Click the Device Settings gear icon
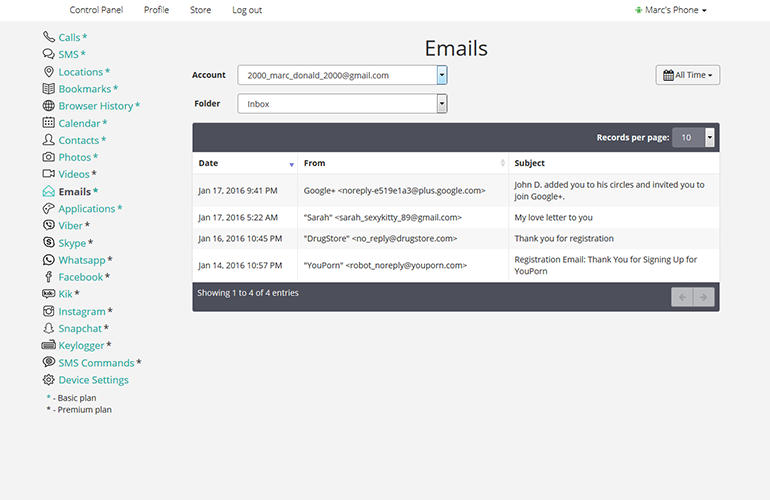The width and height of the screenshot is (770, 500). point(49,380)
